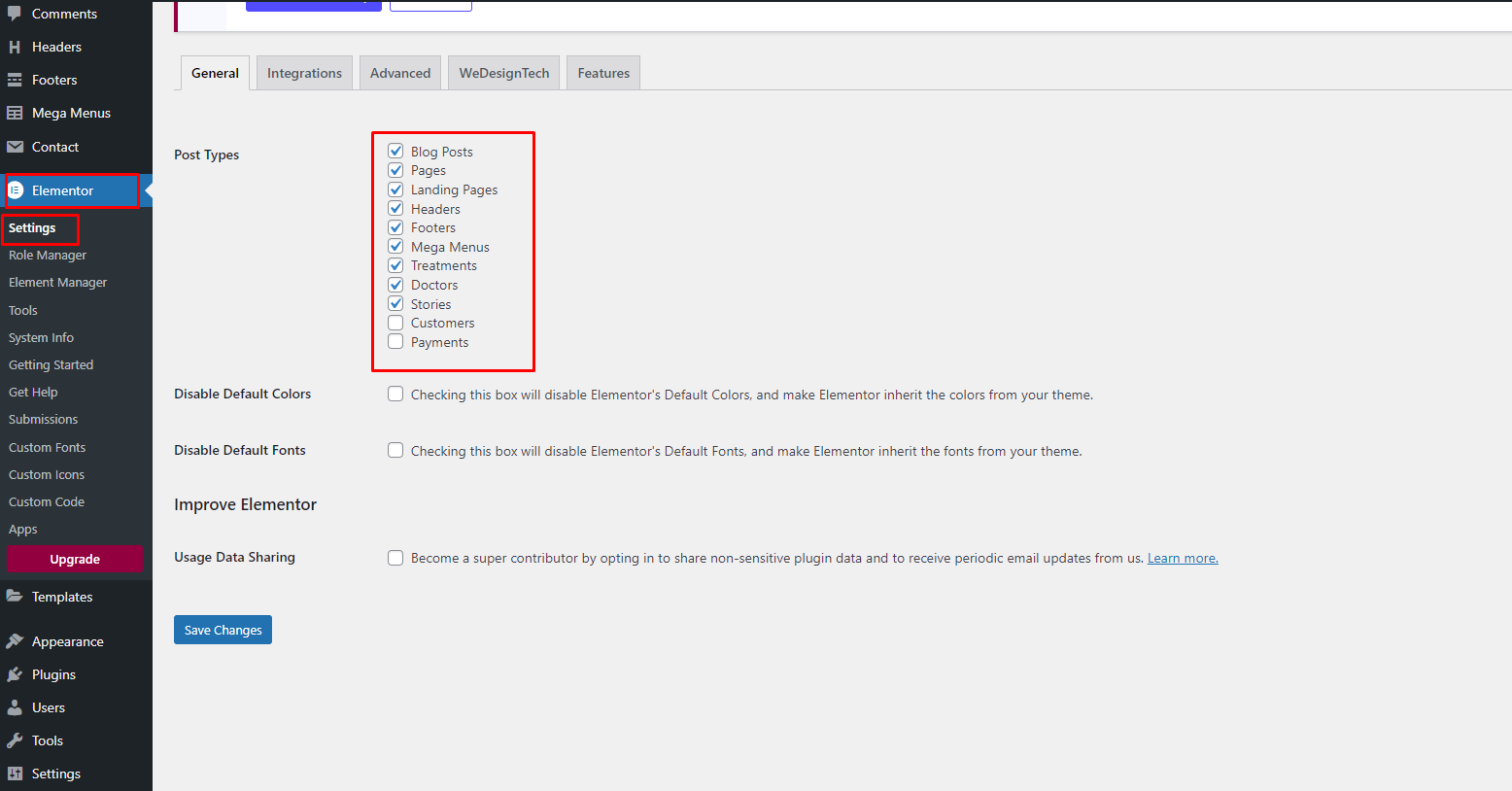Viewport: 1512px width, 791px height.
Task: Uncheck the Pages post type checkbox
Action: click(x=395, y=170)
